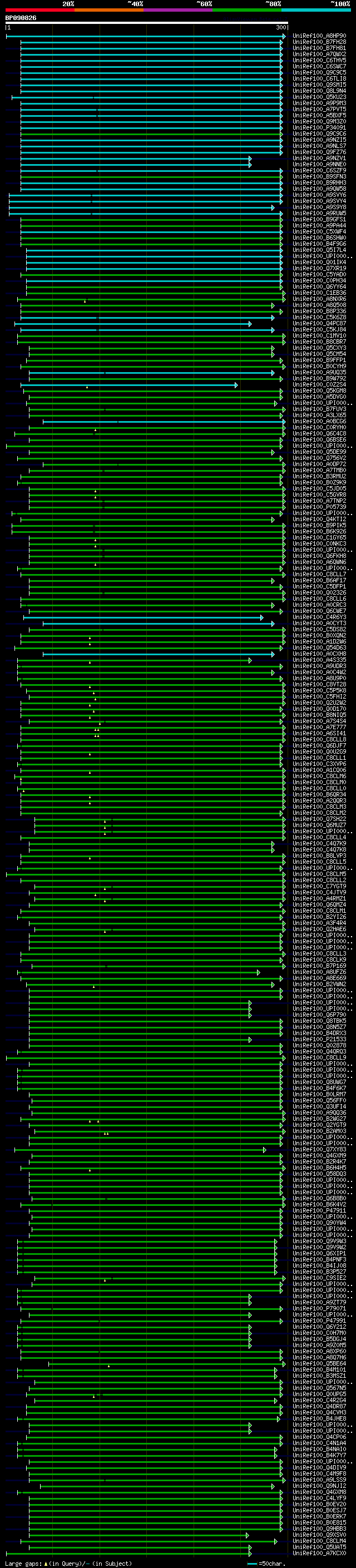
Task: Open hit UniRef100_B7FH28
Action: tap(319, 42)
